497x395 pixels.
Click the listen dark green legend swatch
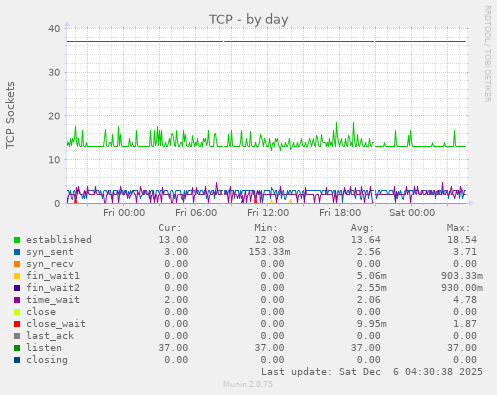(17, 348)
